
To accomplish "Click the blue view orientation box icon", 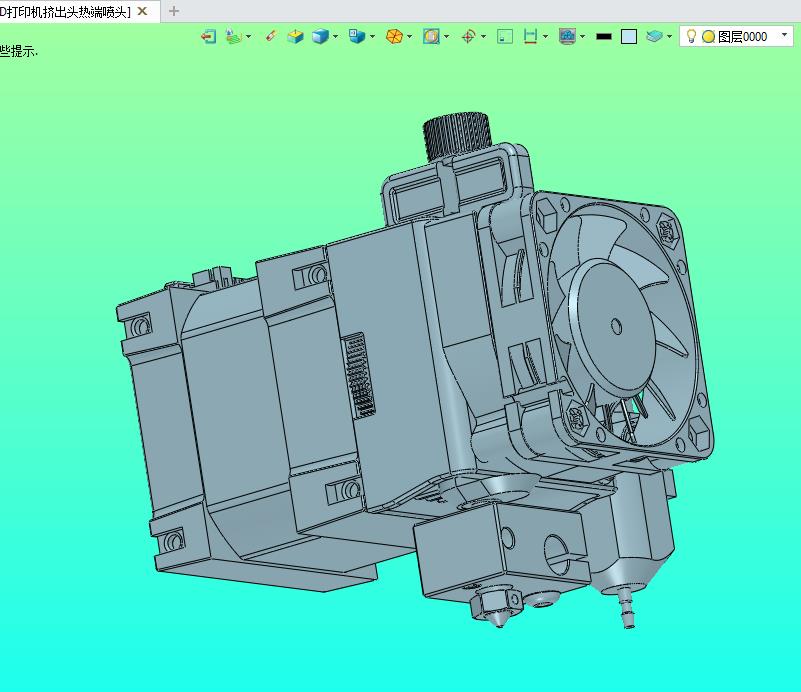I will (357, 36).
